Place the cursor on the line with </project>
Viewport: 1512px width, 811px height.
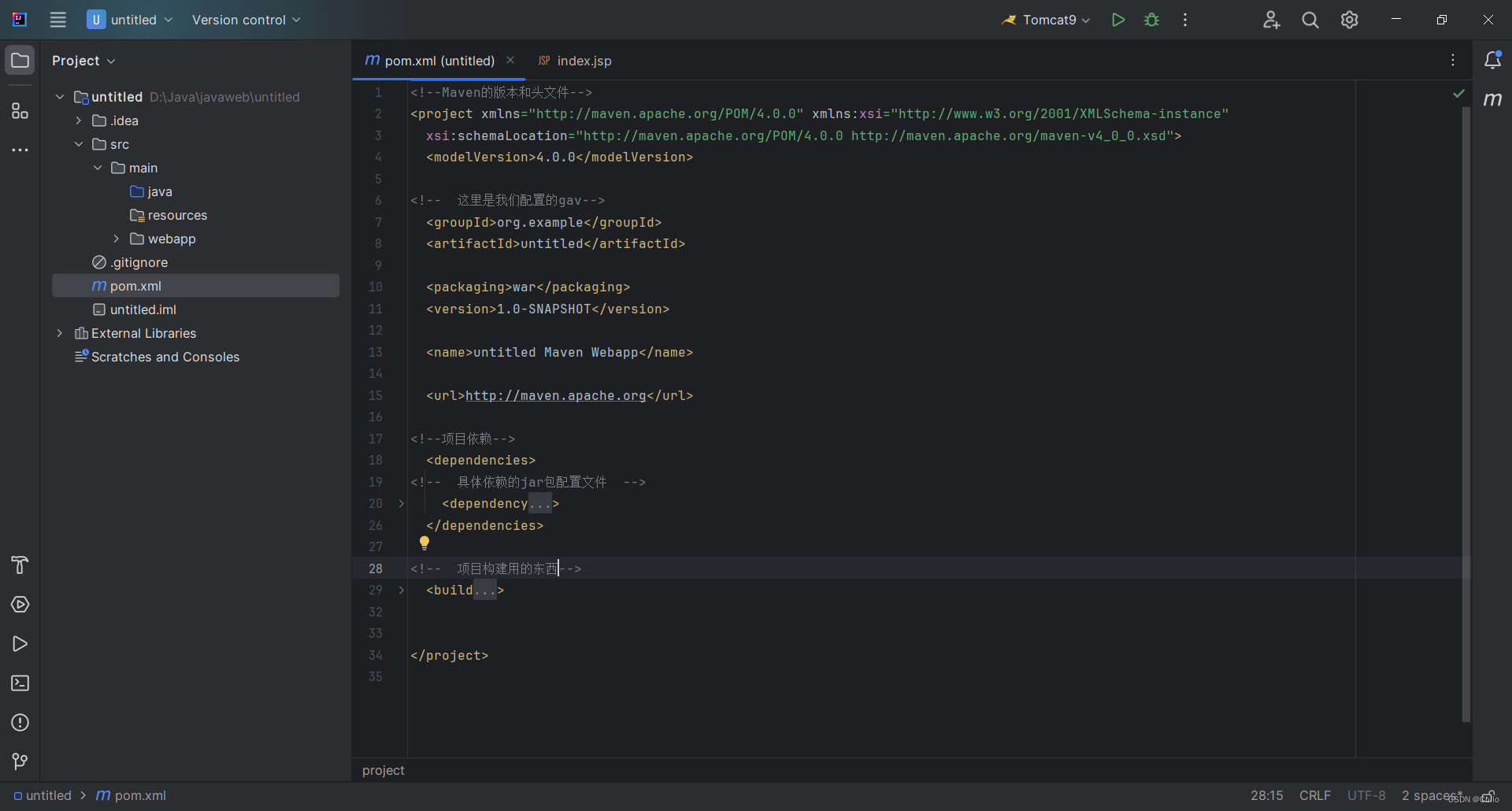450,655
